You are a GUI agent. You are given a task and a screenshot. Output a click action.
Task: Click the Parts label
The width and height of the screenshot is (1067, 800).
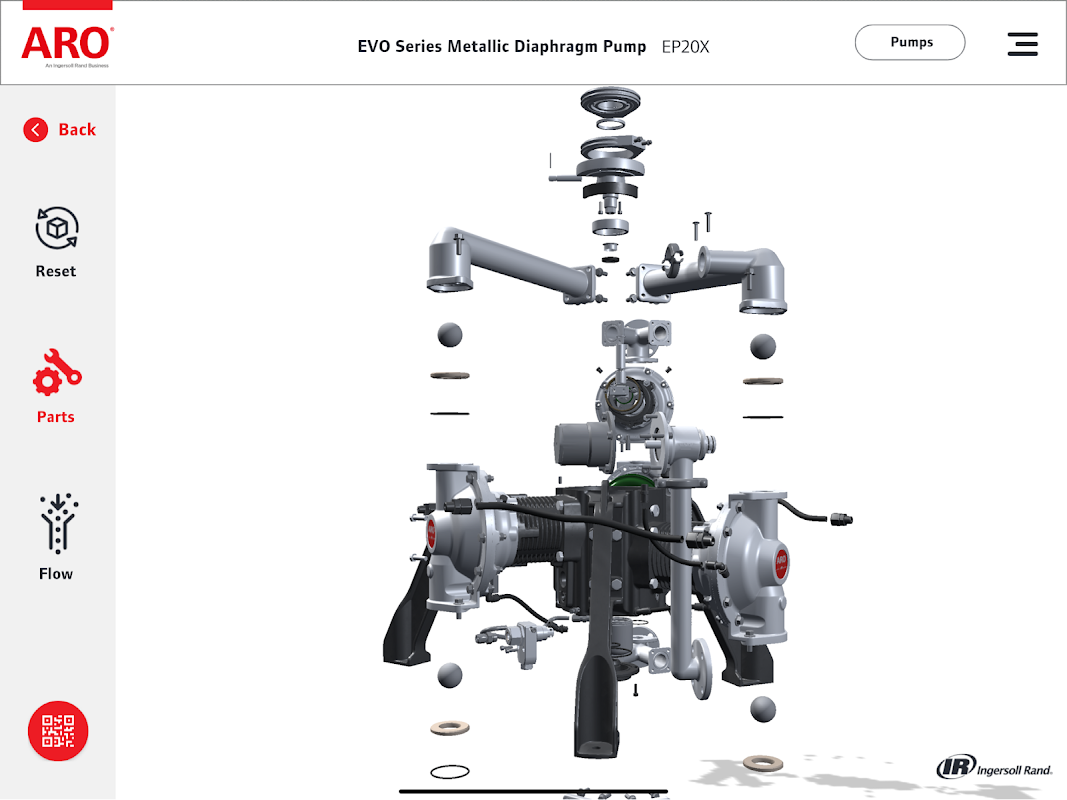coord(56,416)
